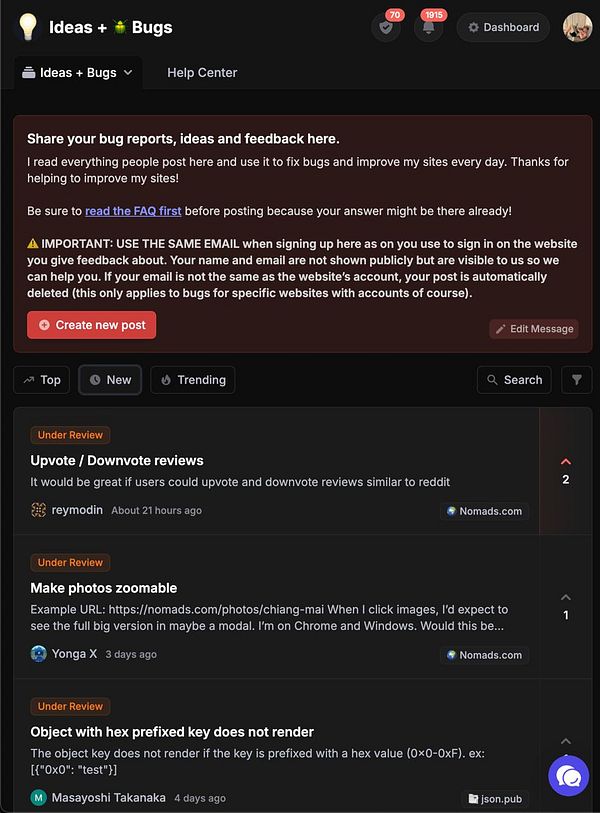Screen dimensions: 600x813
Task: Click the json.pub site tag
Action: point(494,799)
